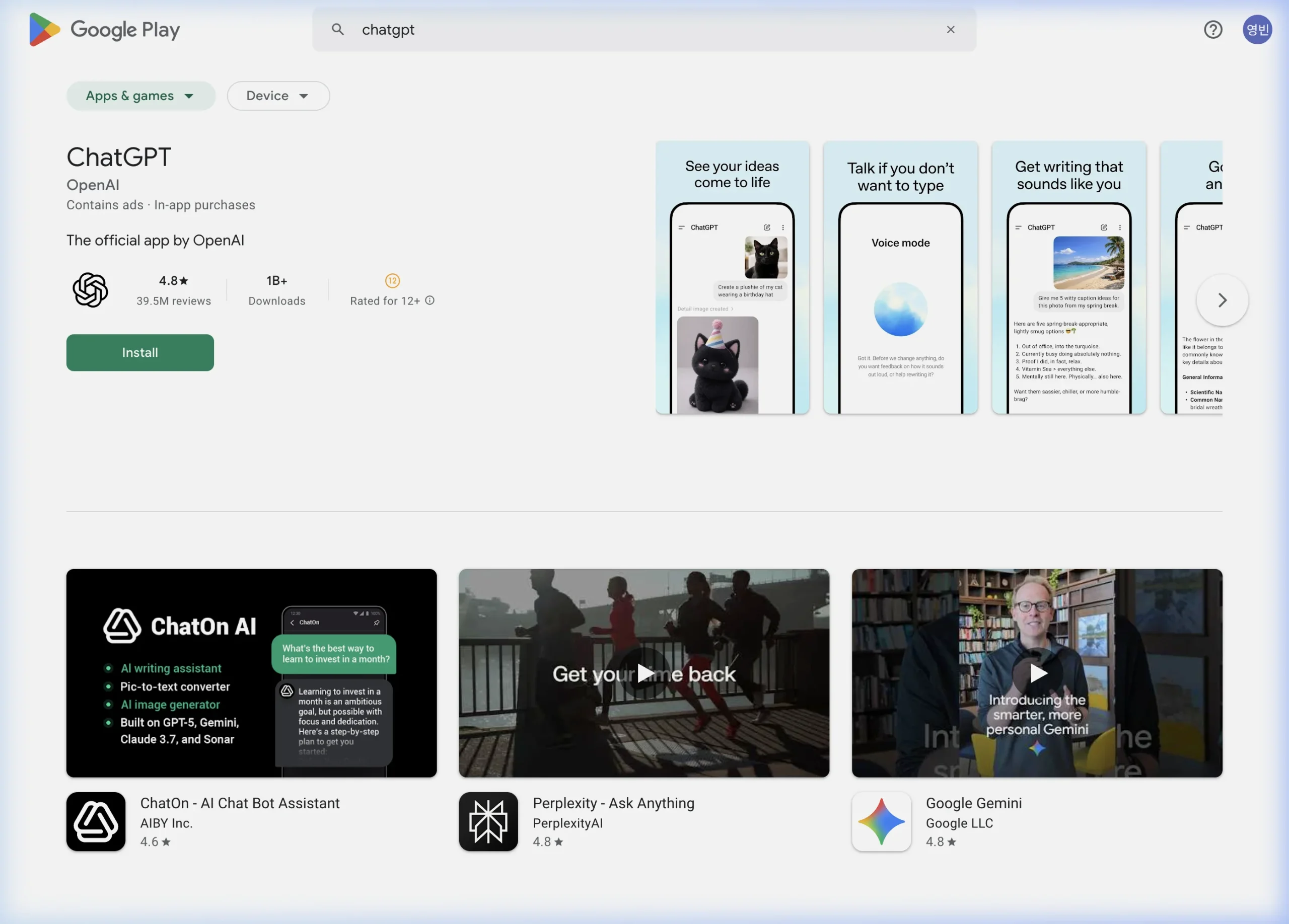This screenshot has width=1289, height=924.
Task: Click the ChatGPT app logo icon
Action: coord(90,290)
